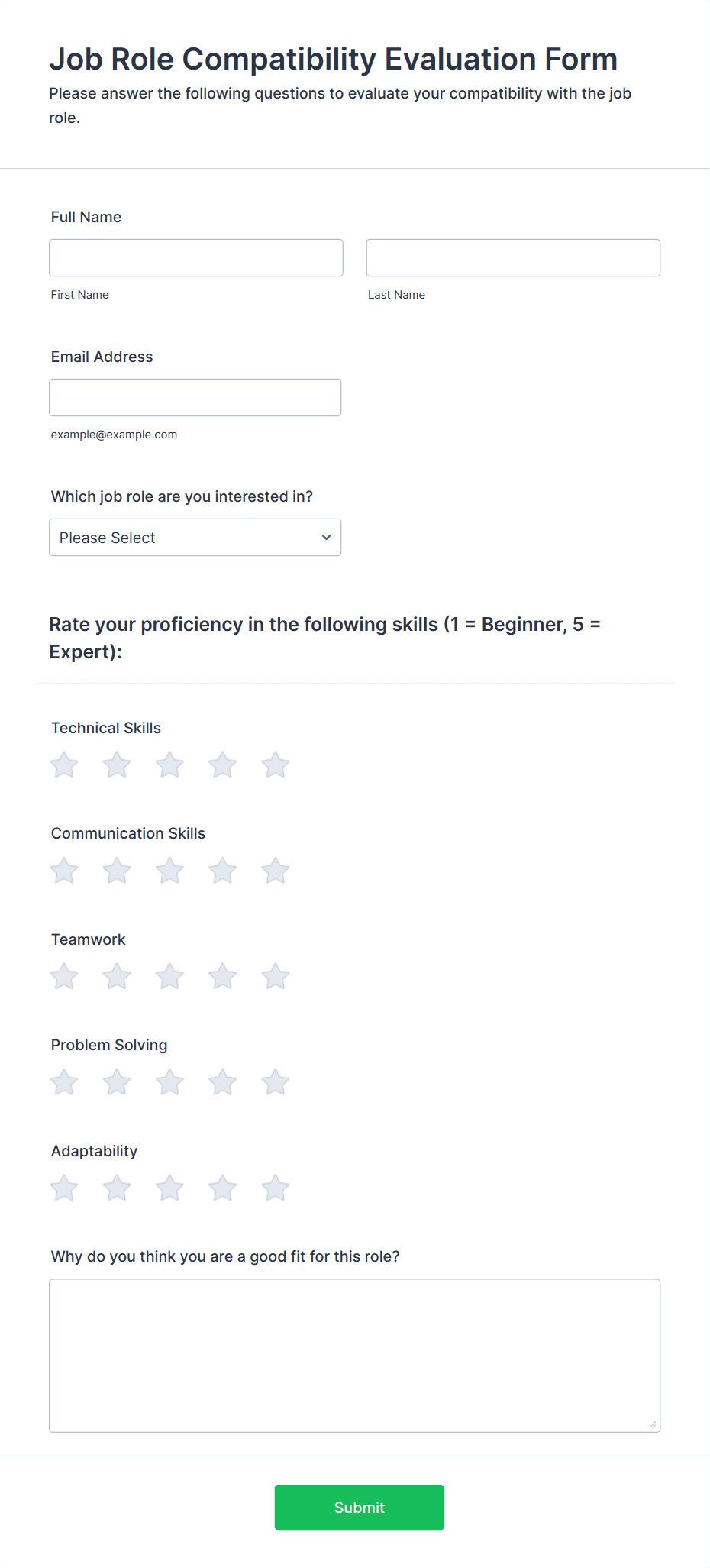Image resolution: width=710 pixels, height=1568 pixels.
Task: Submit the evaluation form
Action: pos(360,1507)
